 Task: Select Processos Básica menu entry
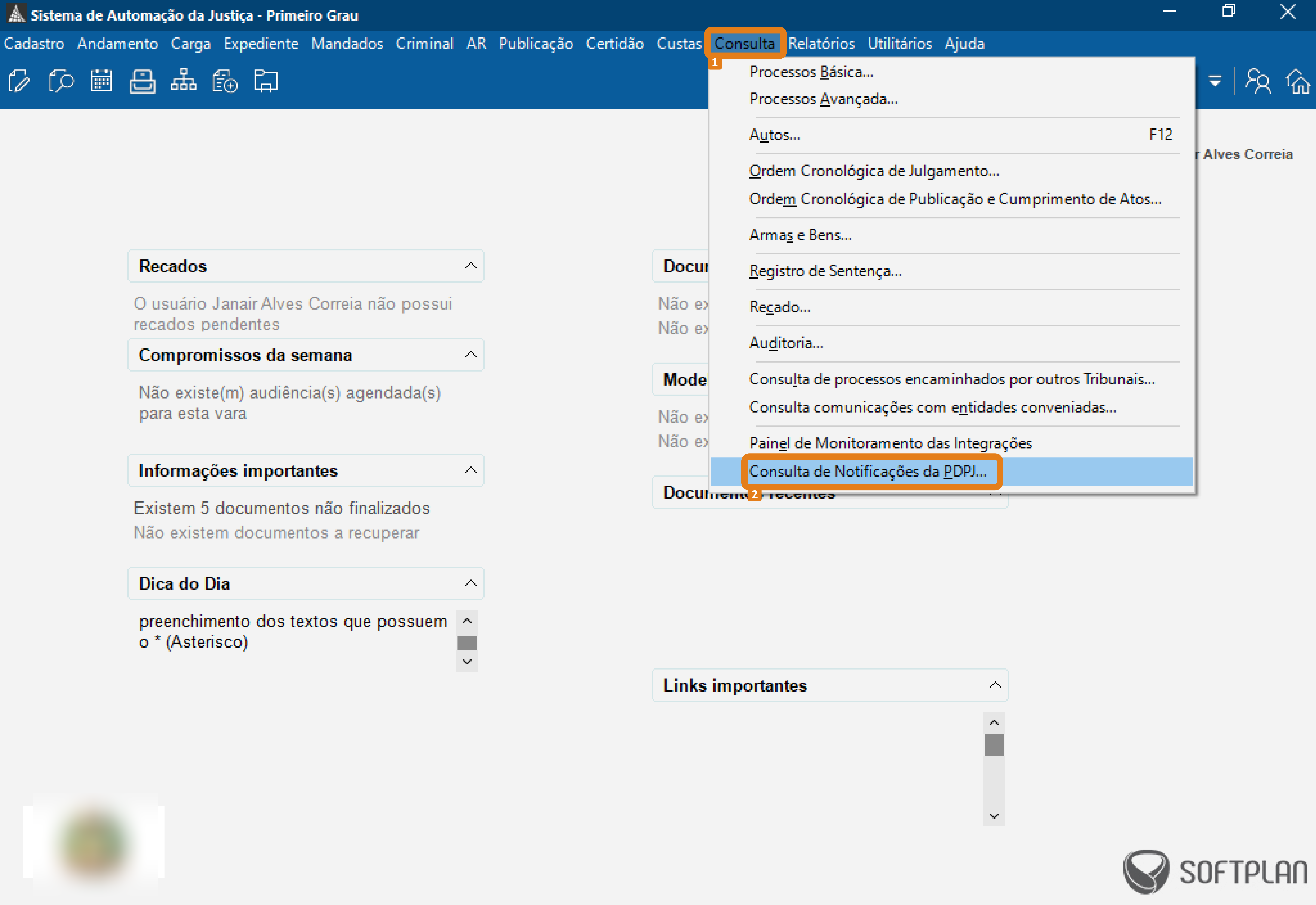952,72
